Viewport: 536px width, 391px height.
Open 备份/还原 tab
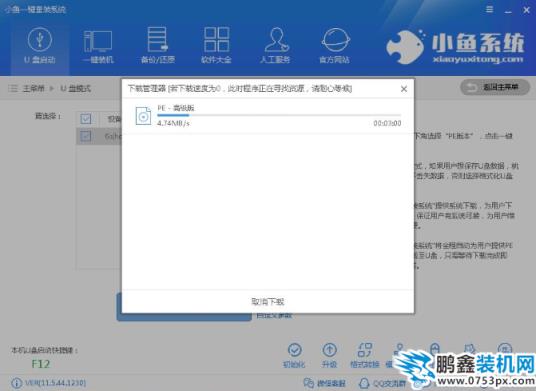pyautogui.click(x=158, y=46)
